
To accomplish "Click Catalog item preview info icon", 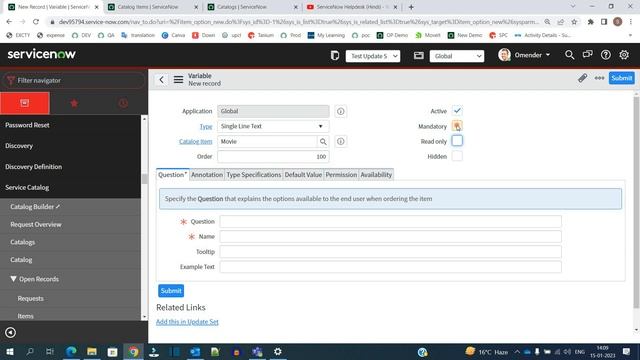I will tap(340, 142).
